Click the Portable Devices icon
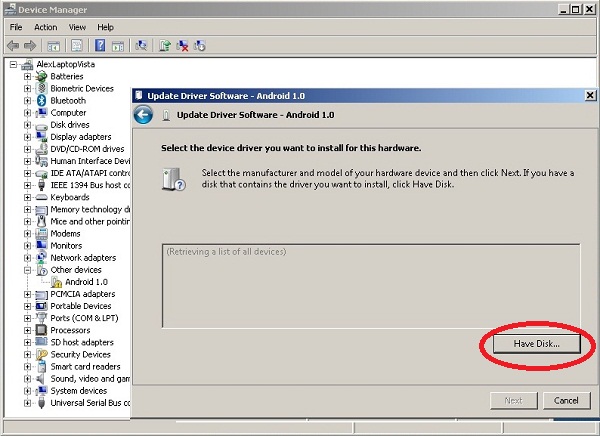Image resolution: width=600 pixels, height=436 pixels. tap(41, 306)
